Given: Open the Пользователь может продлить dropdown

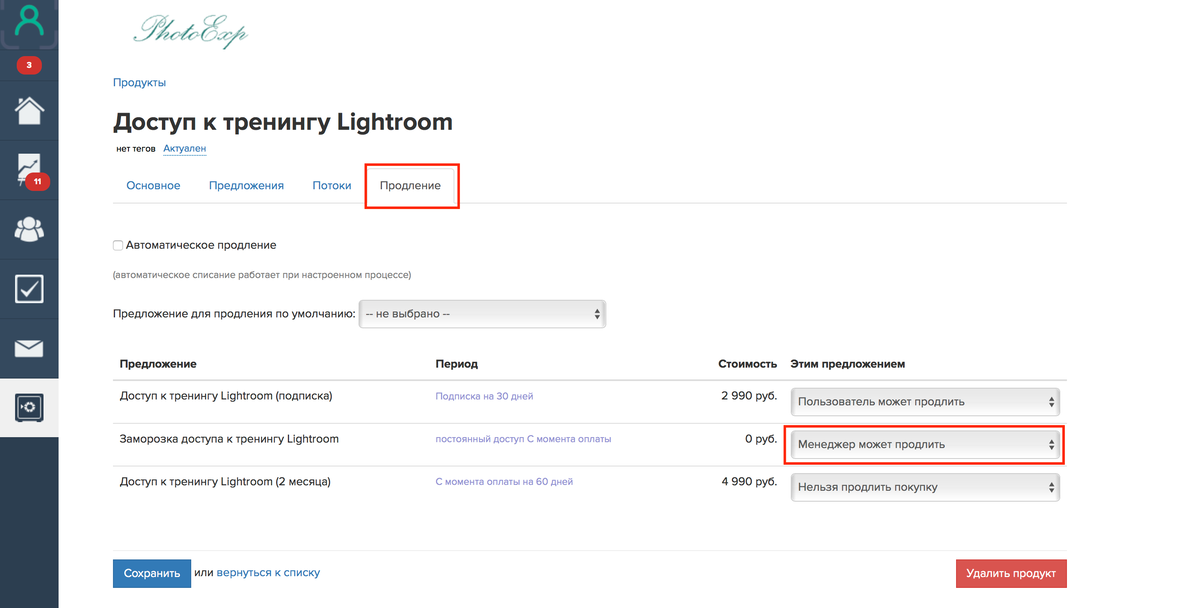Looking at the screenshot, I should 925,402.
